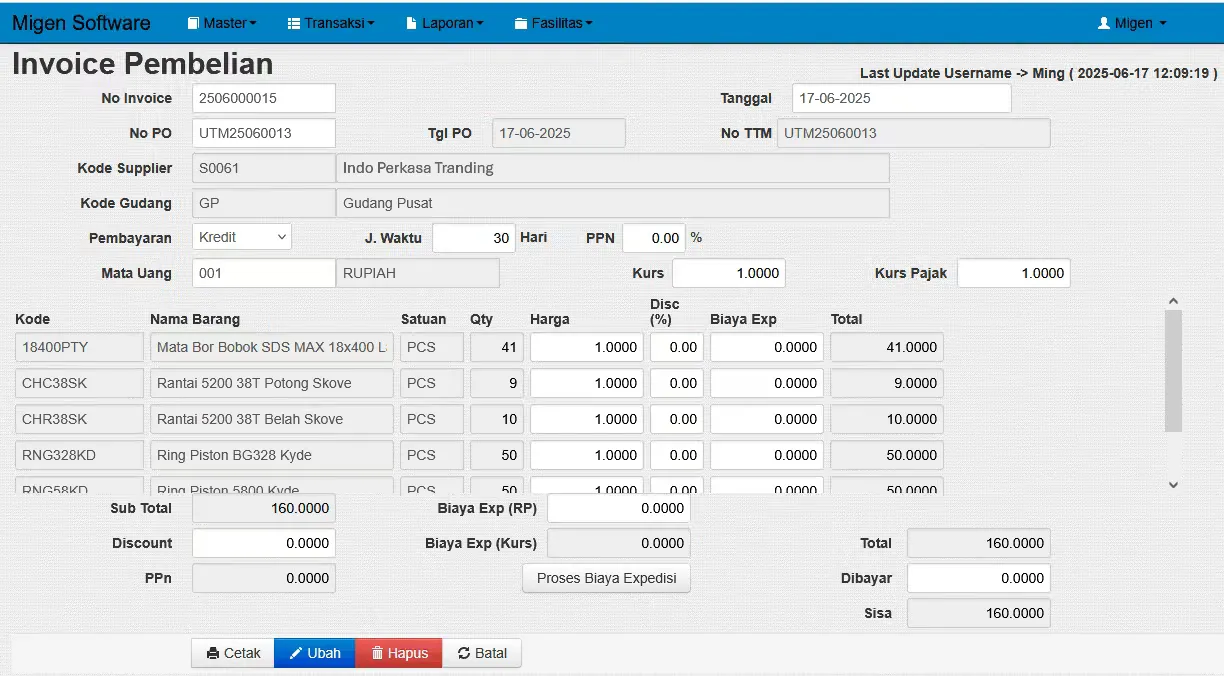1224x676 pixels.
Task: Click the Batal cancel button
Action: (x=482, y=653)
